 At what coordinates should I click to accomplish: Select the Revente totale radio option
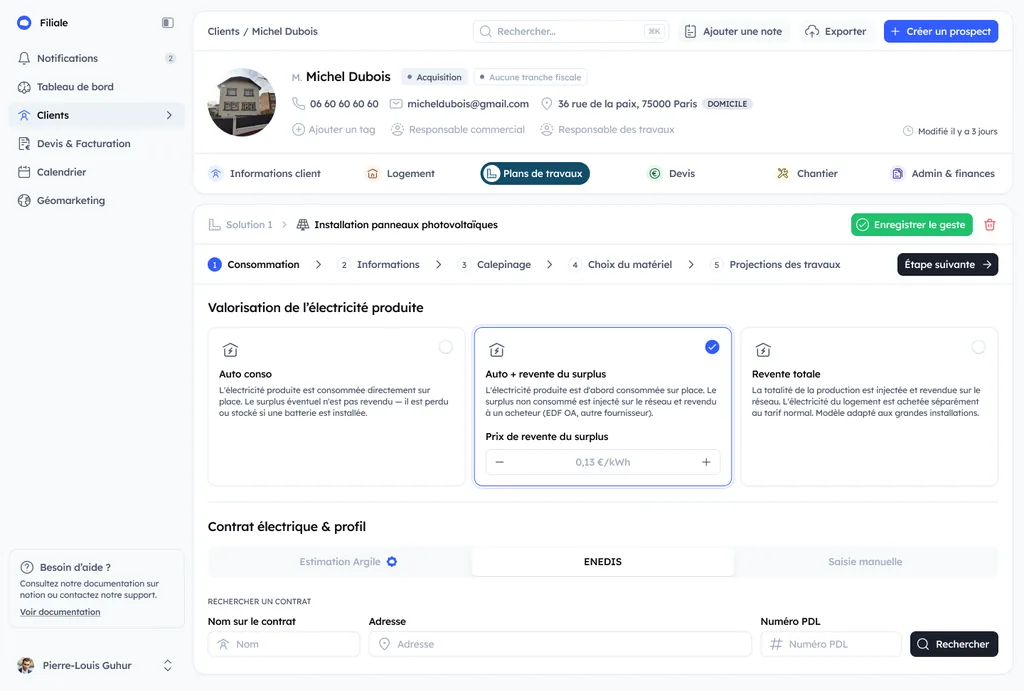[978, 347]
